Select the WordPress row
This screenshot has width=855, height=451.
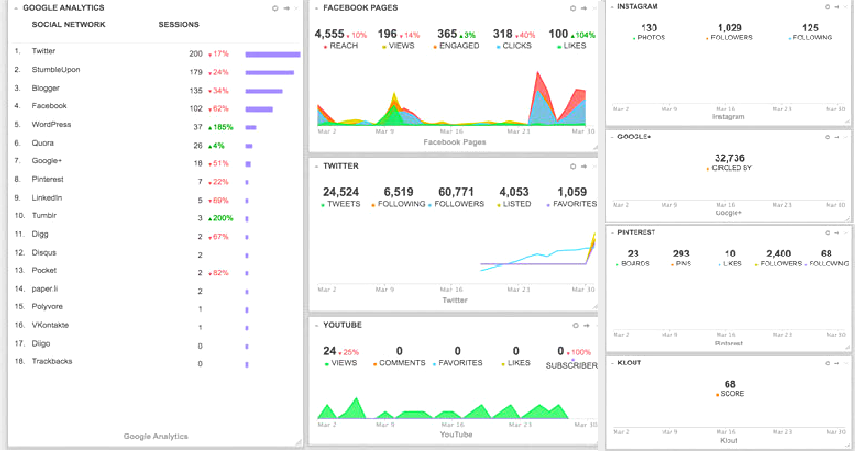[157, 125]
